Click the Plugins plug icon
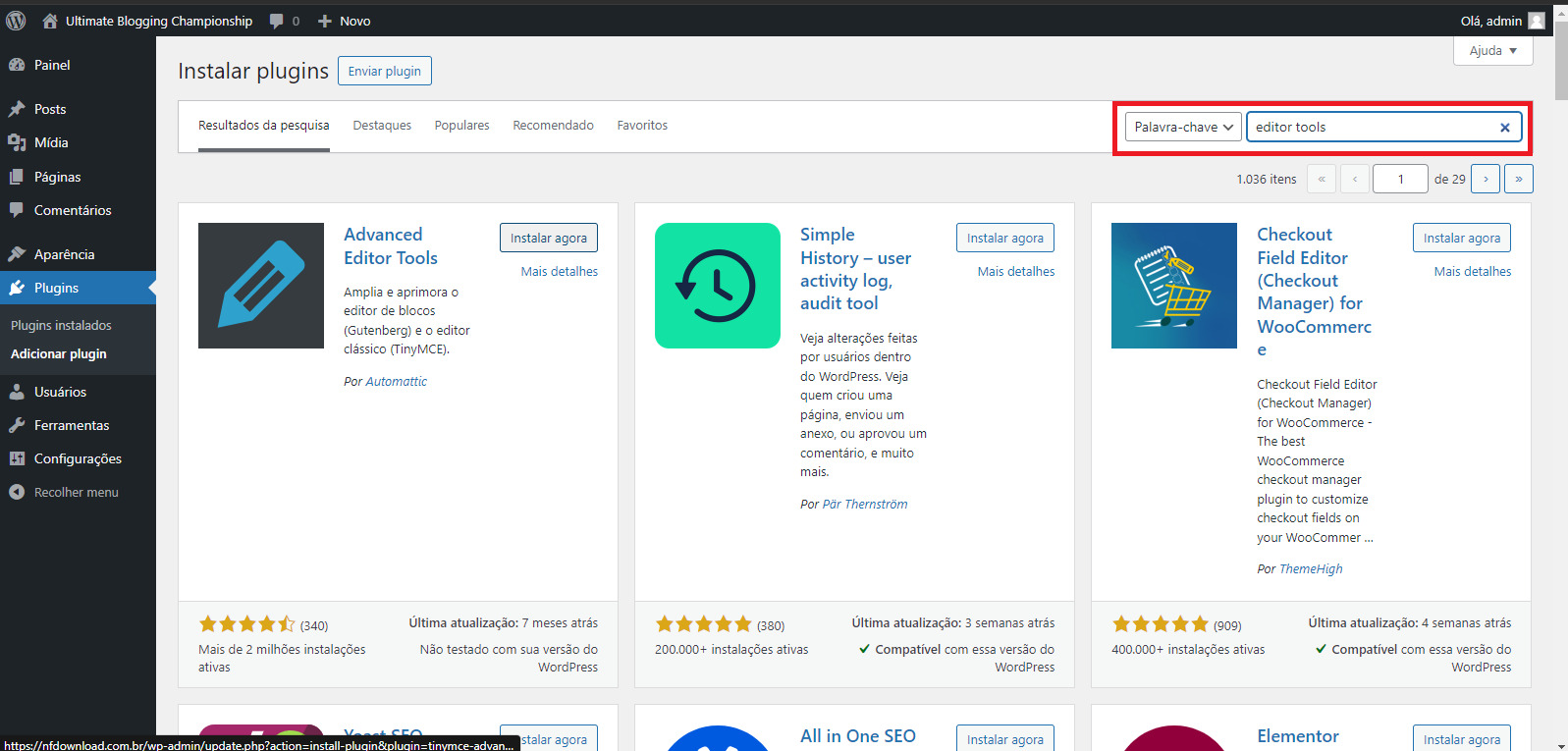Screen dimensions: 1568x751 coord(17,288)
